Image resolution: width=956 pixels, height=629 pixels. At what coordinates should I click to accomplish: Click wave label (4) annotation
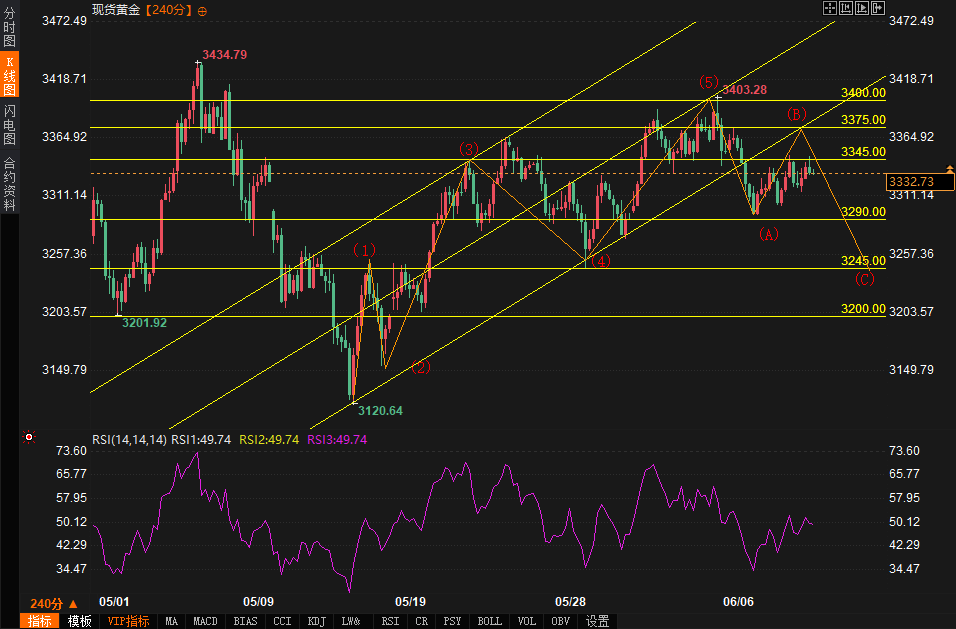pos(601,262)
